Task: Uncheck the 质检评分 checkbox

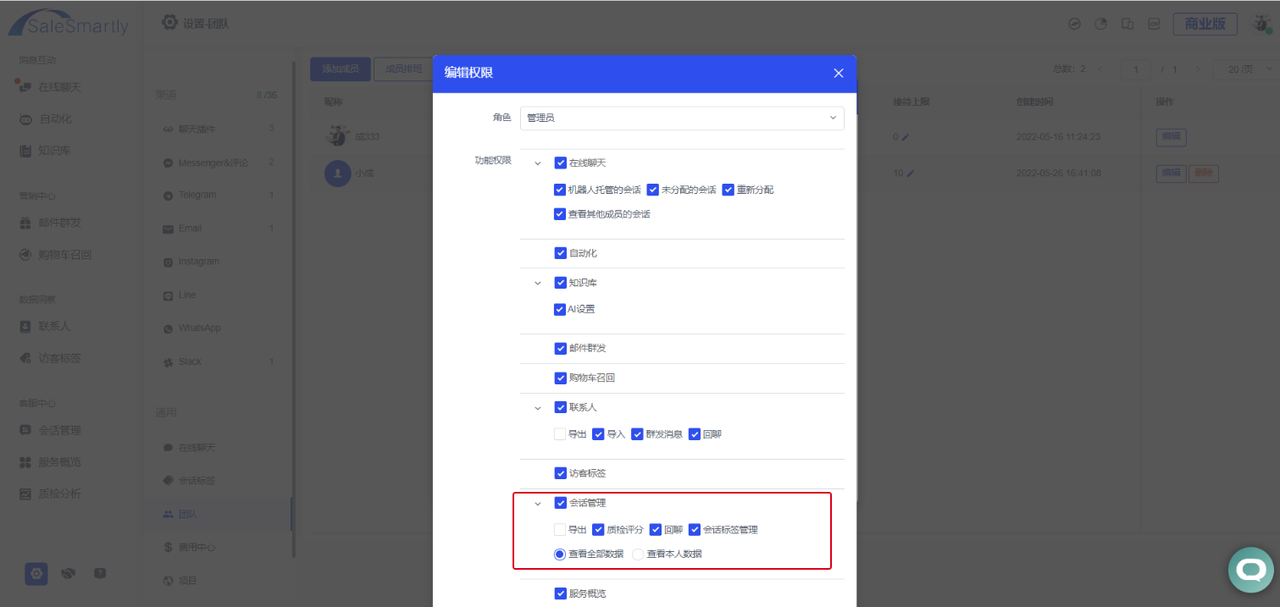Action: pos(598,530)
